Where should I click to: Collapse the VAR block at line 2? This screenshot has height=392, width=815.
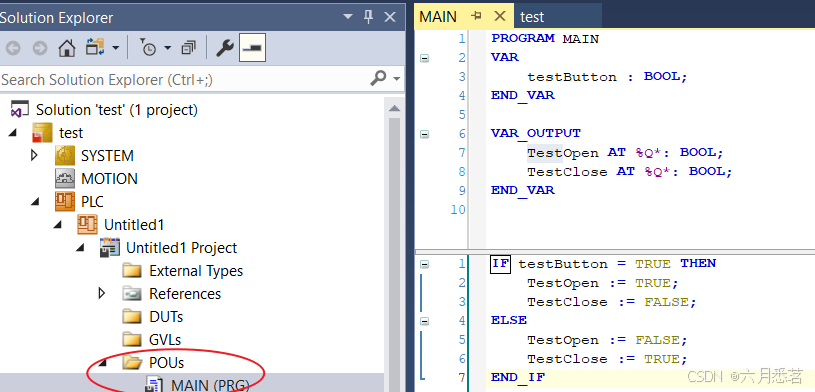pos(425,58)
